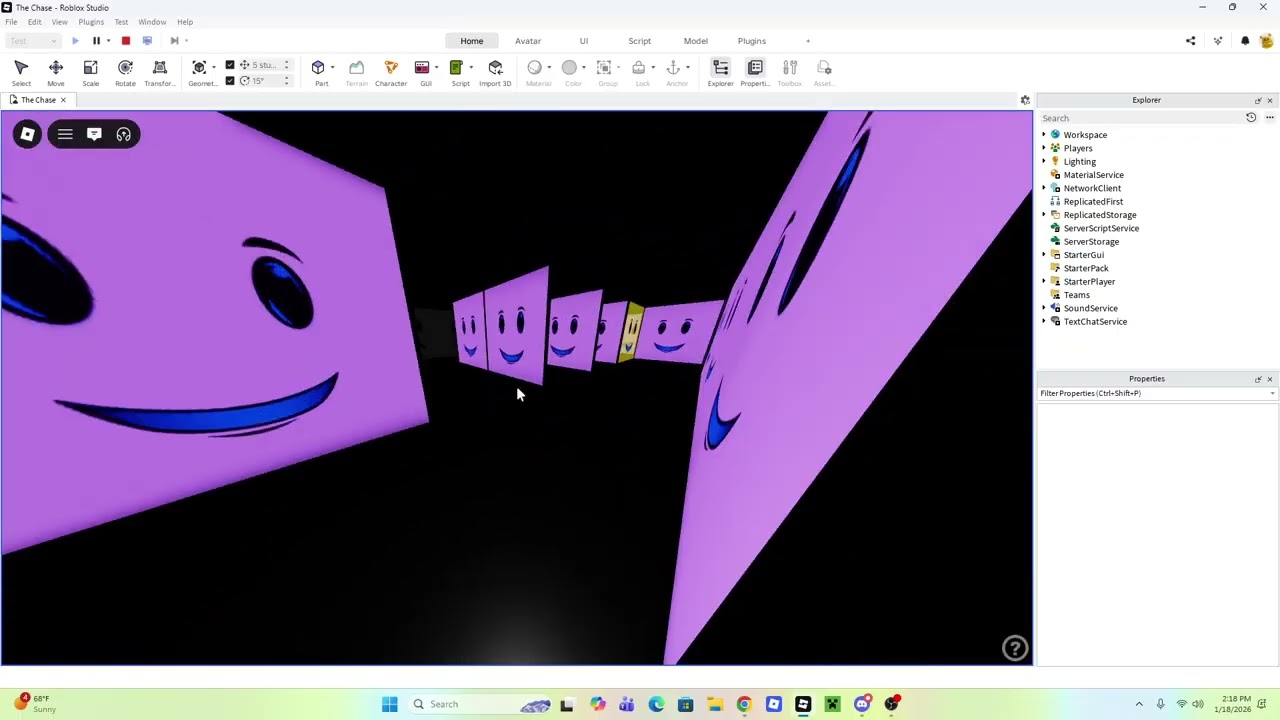Toggle the Explorer panel button
Screen dimensions: 1280x720
click(720, 72)
